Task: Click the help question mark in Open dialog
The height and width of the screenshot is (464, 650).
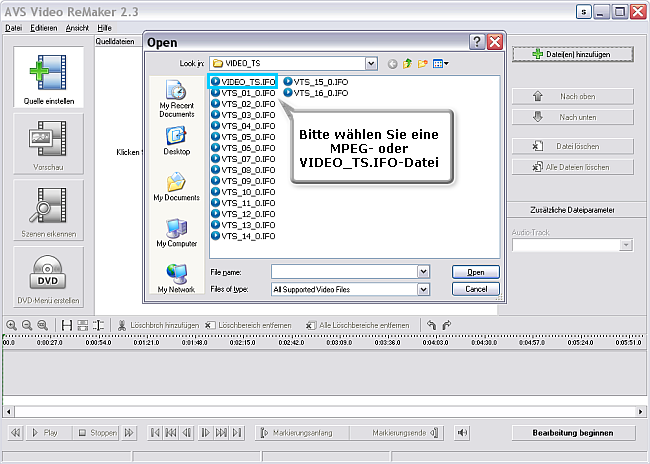Action: [x=477, y=42]
